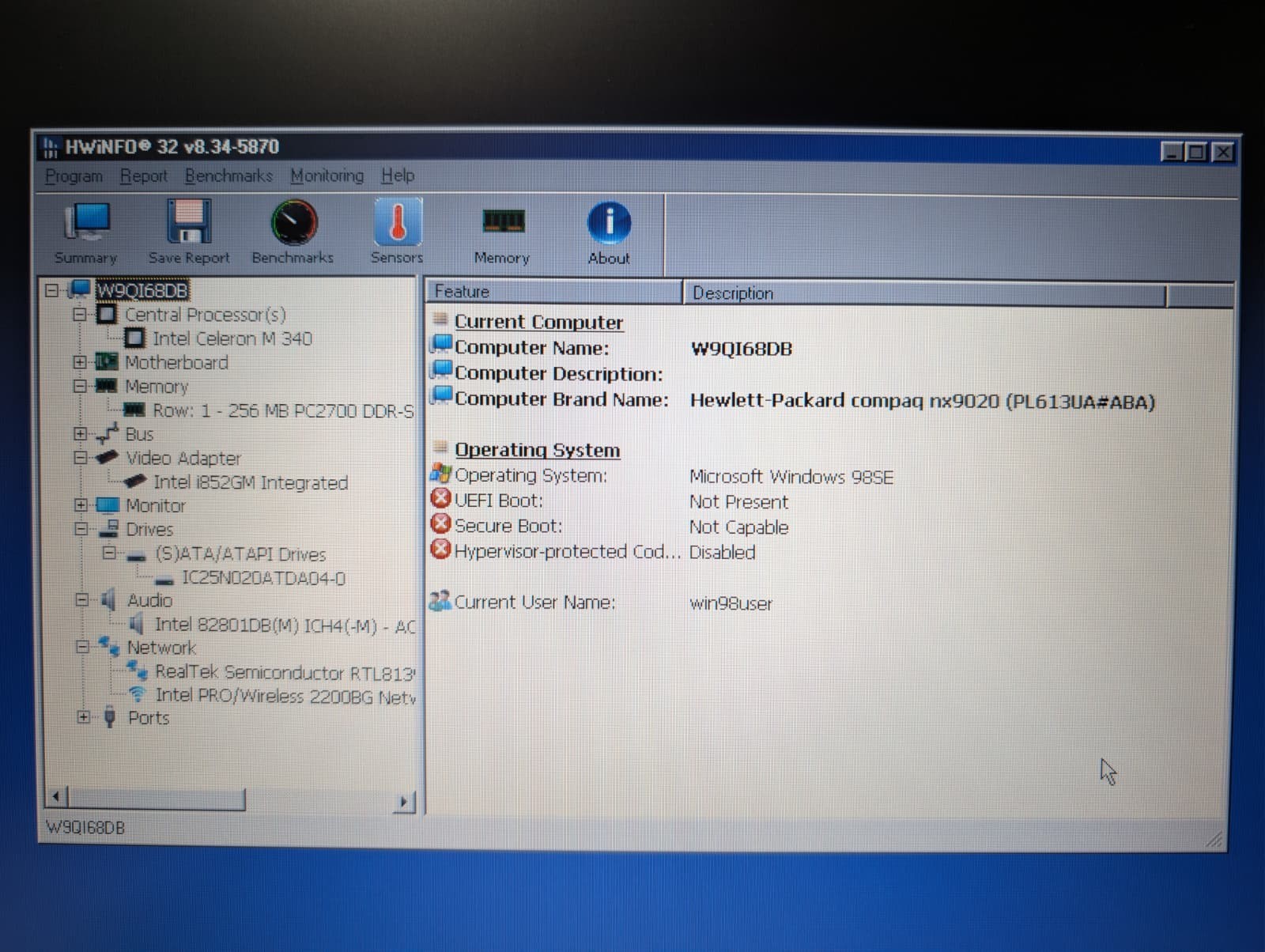Click the Operating System heading
Screen dimensions: 1265x952
point(537,450)
